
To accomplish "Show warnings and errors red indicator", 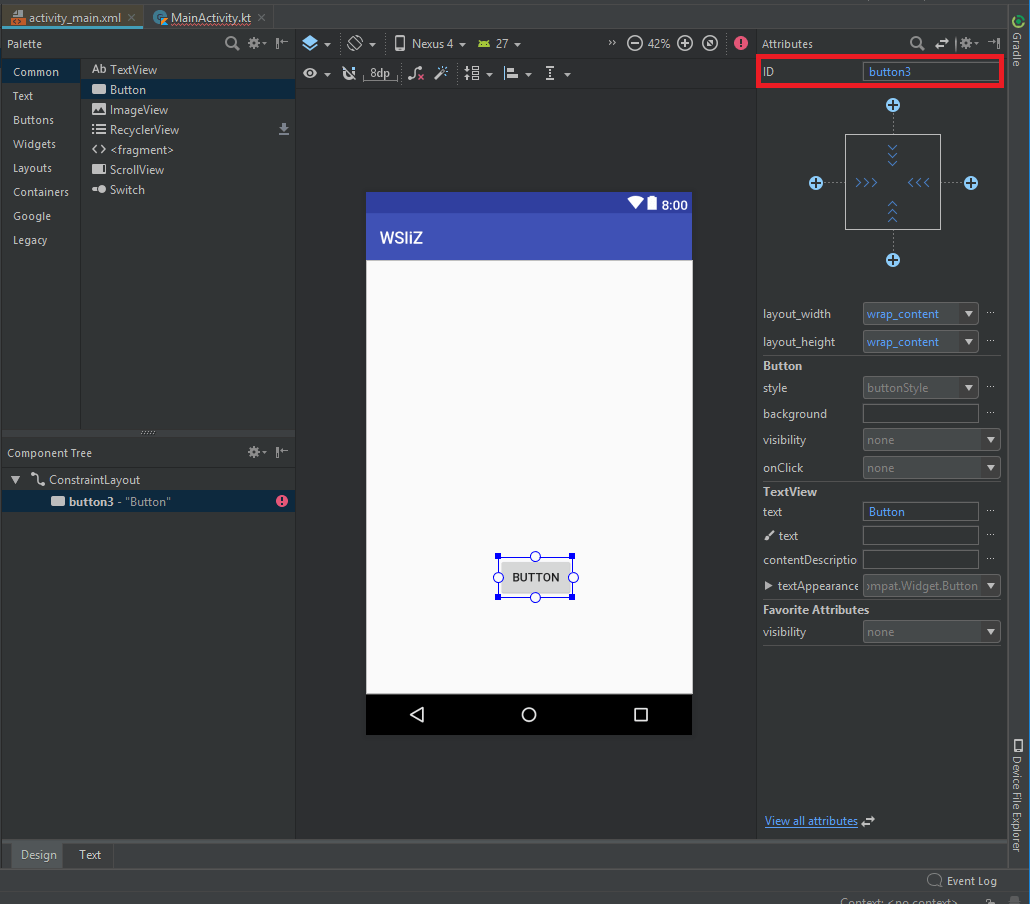I will tap(741, 43).
